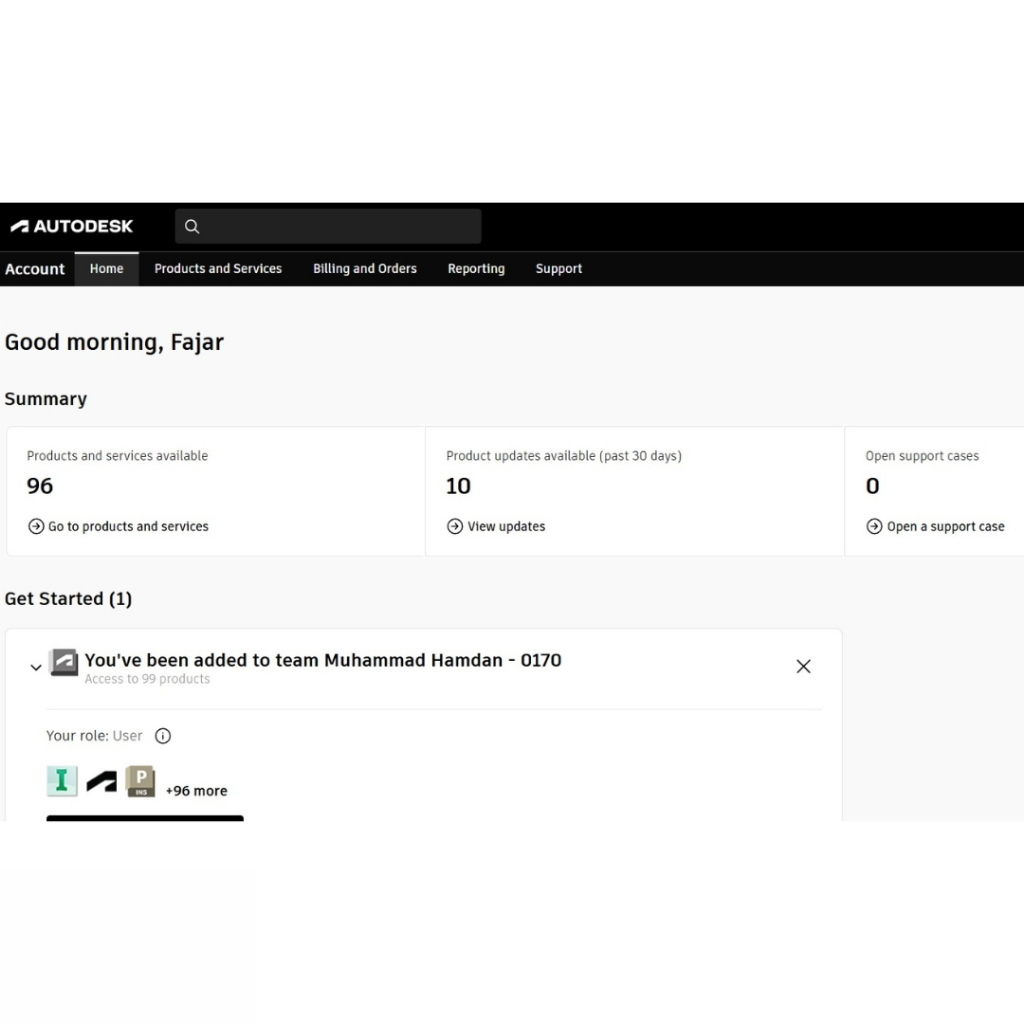Click Go to products and services link

pyautogui.click(x=128, y=526)
